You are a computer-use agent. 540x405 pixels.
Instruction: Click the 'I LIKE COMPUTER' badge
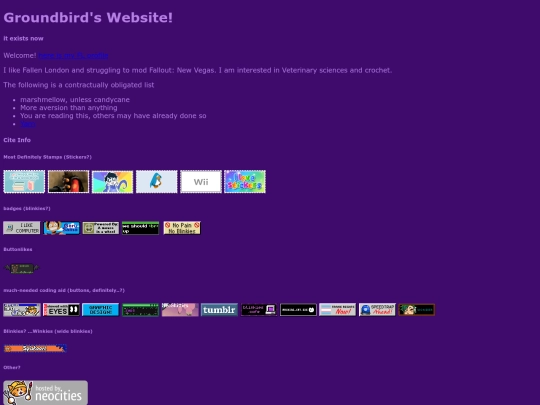22,228
